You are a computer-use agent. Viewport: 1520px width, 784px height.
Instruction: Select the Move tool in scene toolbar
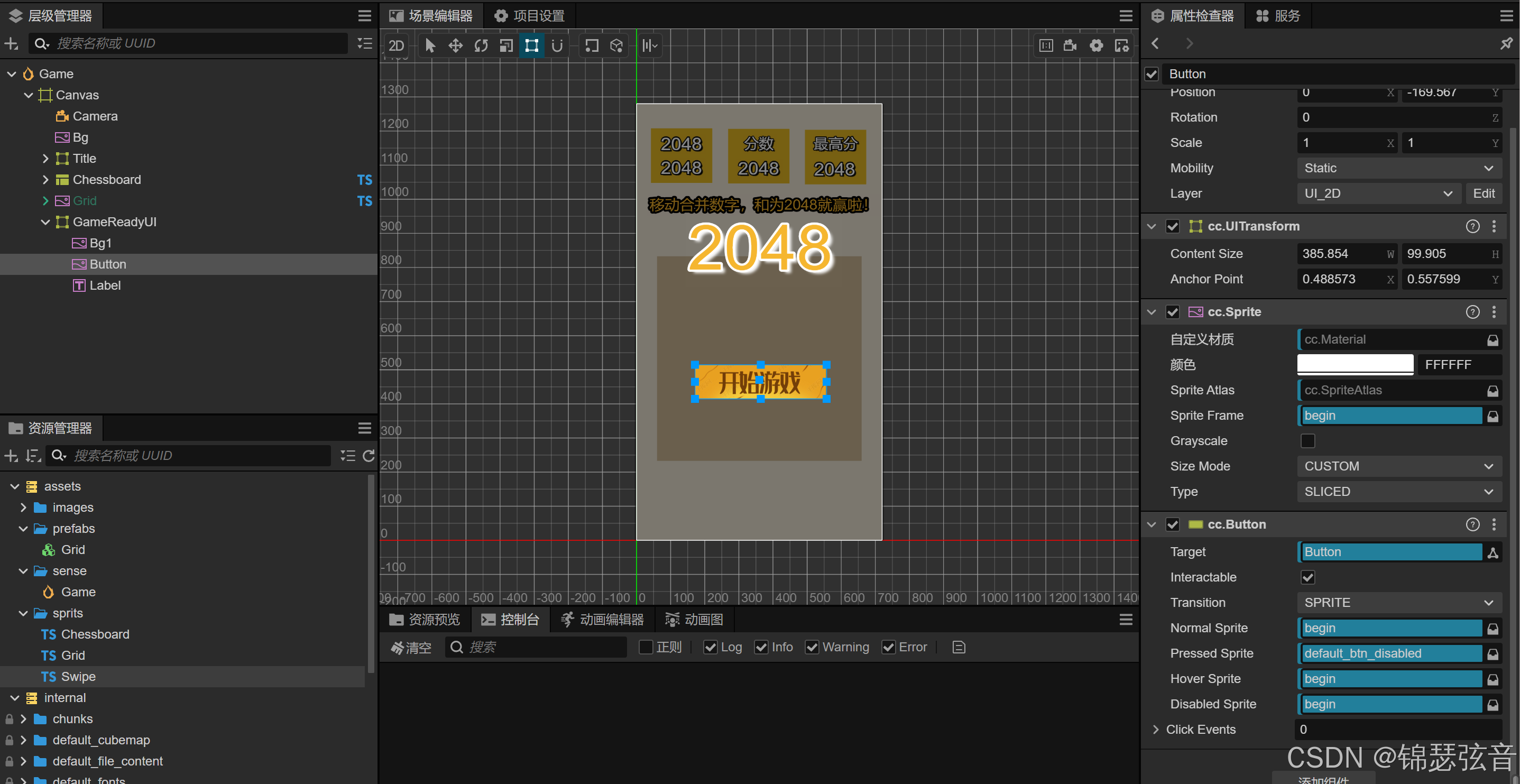(x=455, y=45)
